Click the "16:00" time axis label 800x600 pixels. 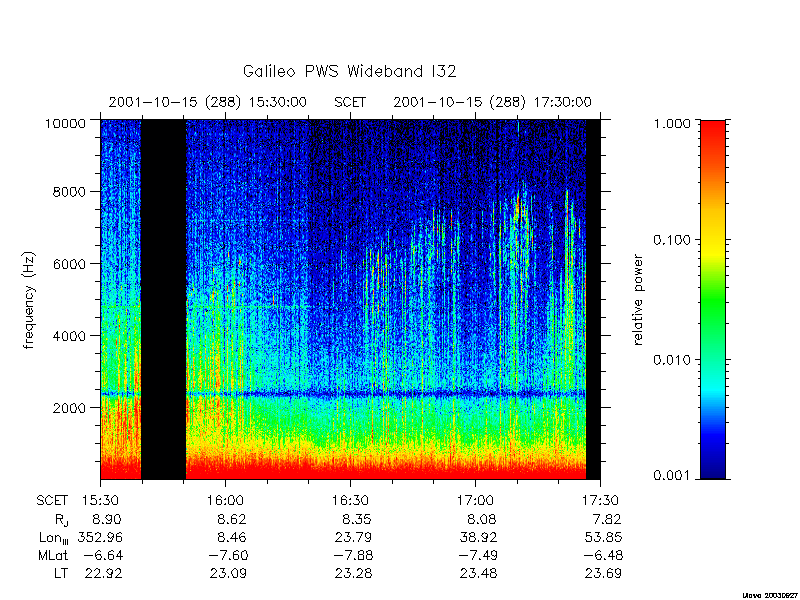(226, 501)
